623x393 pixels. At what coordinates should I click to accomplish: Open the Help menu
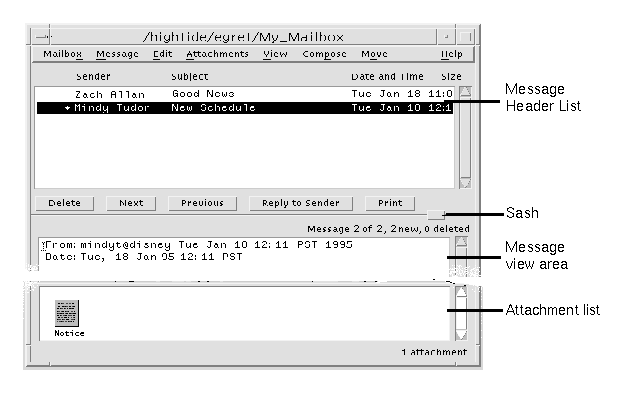pyautogui.click(x=452, y=54)
